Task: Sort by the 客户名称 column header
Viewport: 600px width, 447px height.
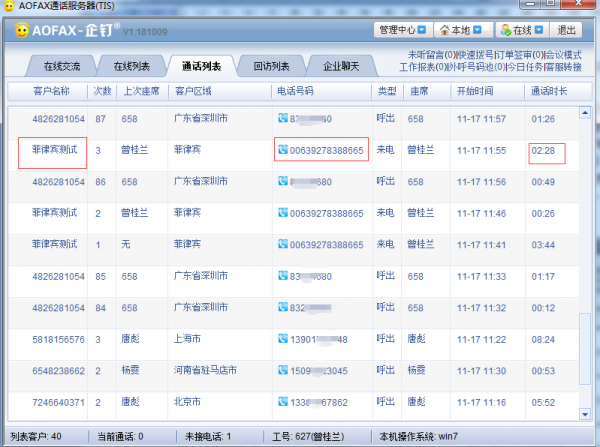Action: 51,91
